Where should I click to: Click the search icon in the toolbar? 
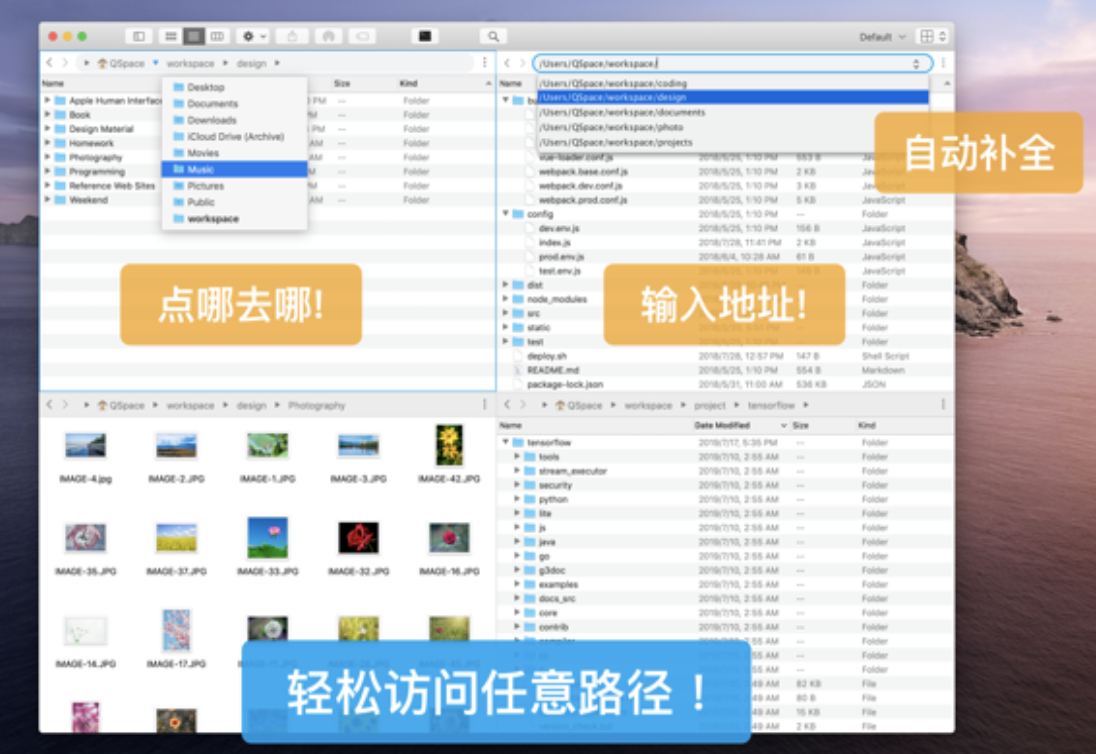pos(493,35)
